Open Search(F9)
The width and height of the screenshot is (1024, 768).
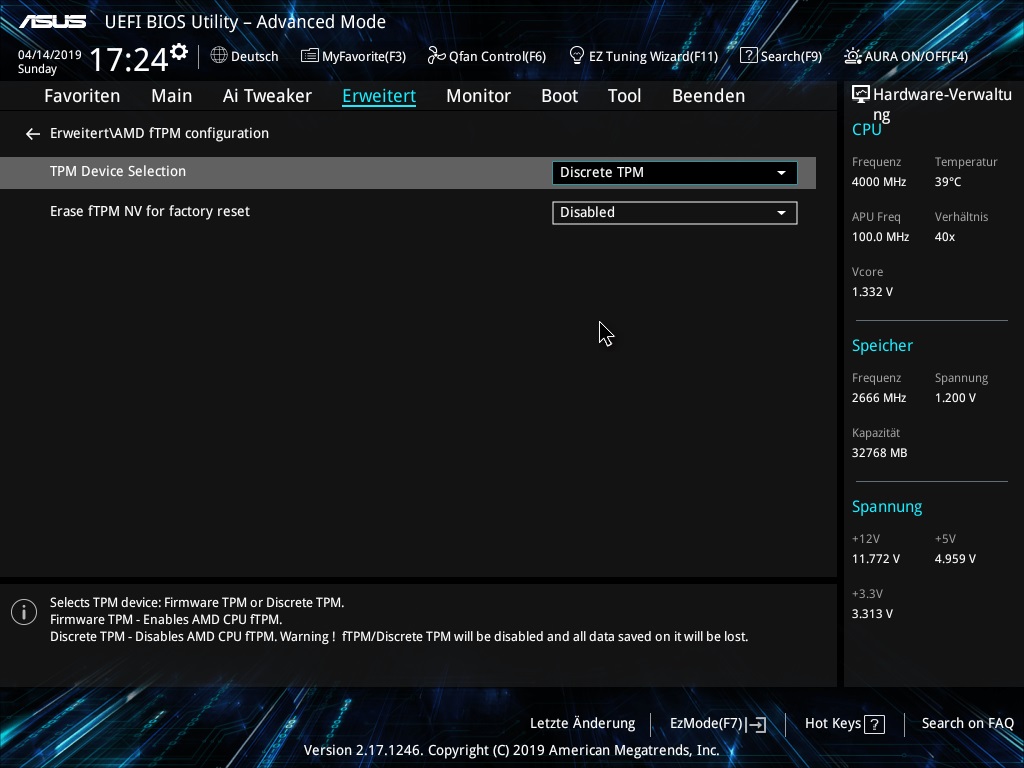pyautogui.click(x=781, y=56)
